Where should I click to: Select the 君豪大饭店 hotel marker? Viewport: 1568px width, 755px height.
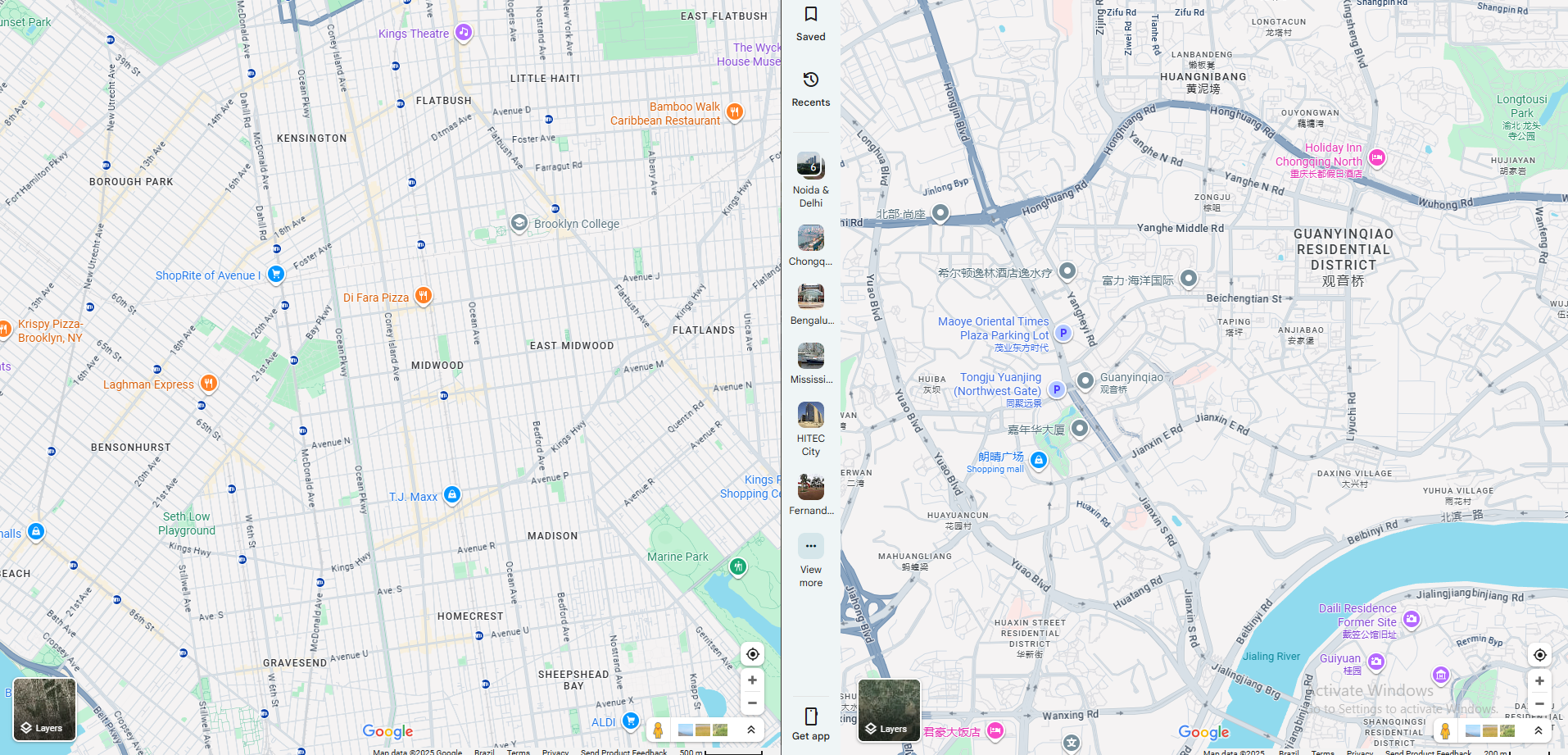[995, 730]
